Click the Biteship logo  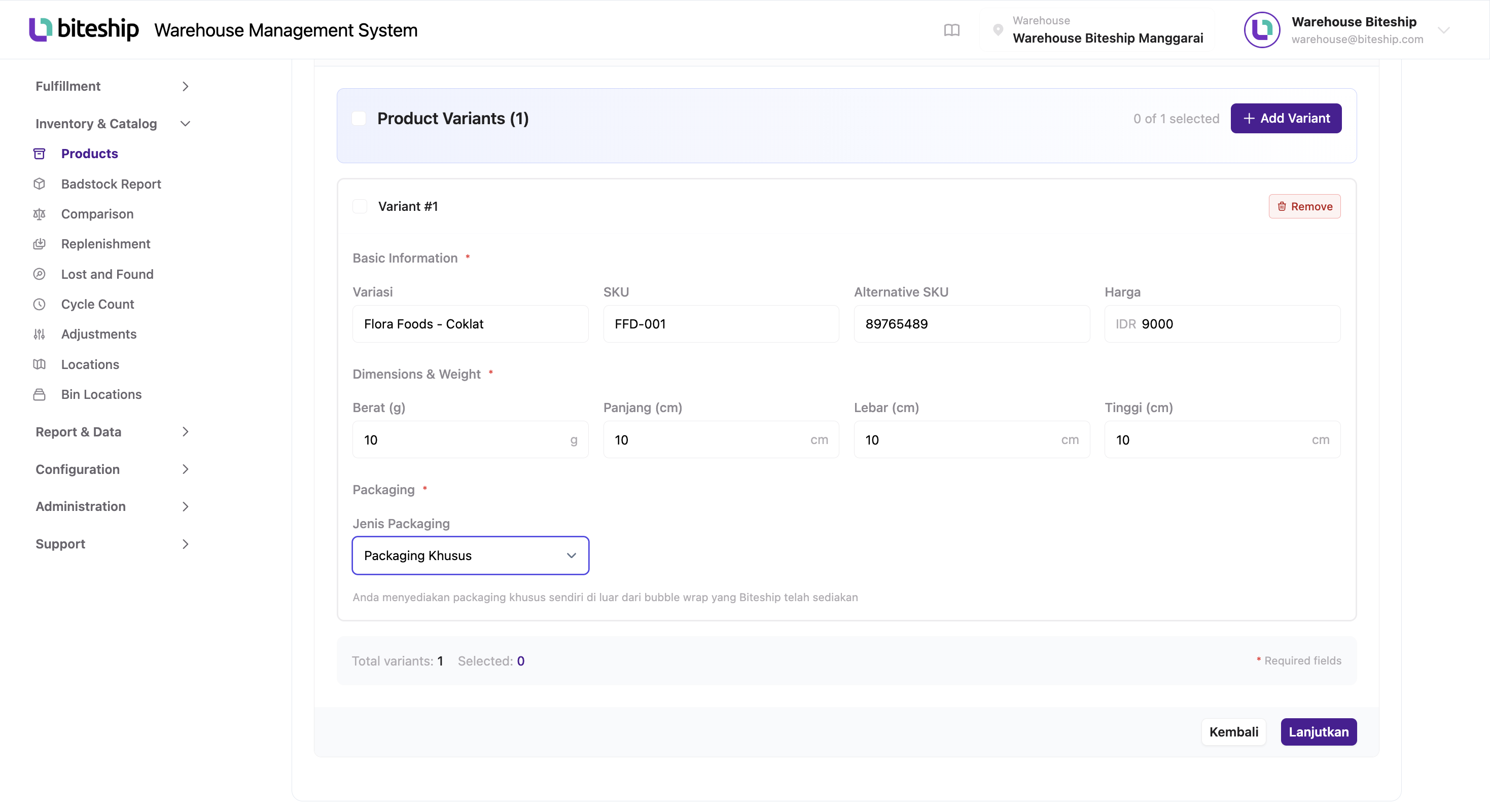84,29
